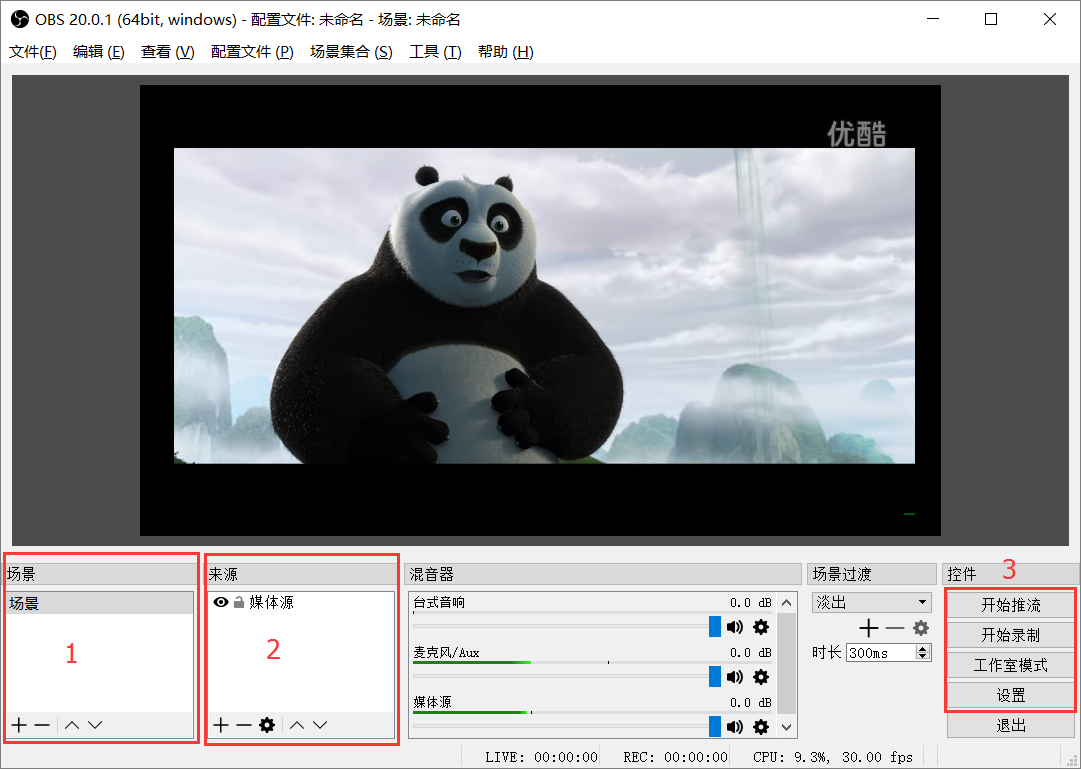This screenshot has width=1081, height=769.
Task: Decrease 时长 duration with down arrow
Action: click(923, 657)
